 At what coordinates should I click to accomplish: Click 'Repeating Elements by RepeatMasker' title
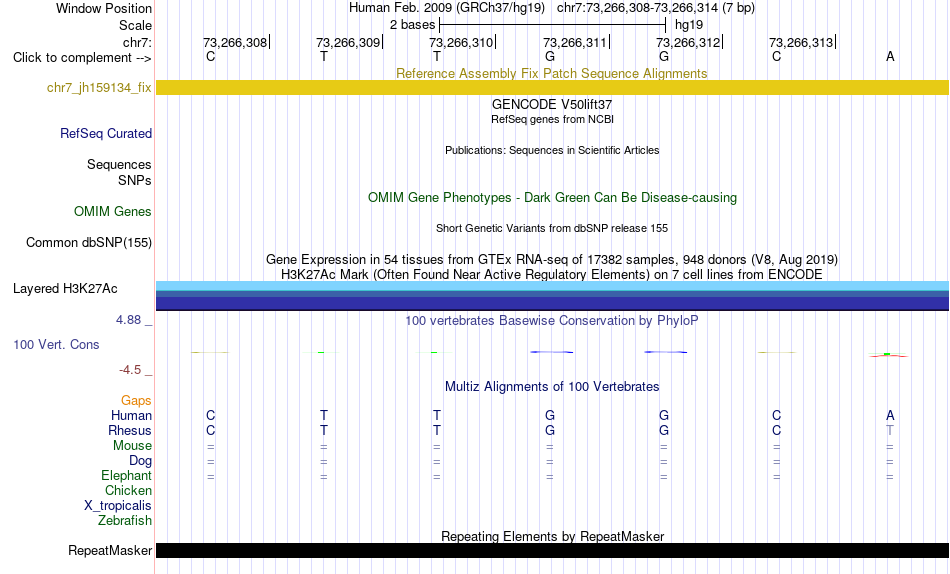[552, 536]
